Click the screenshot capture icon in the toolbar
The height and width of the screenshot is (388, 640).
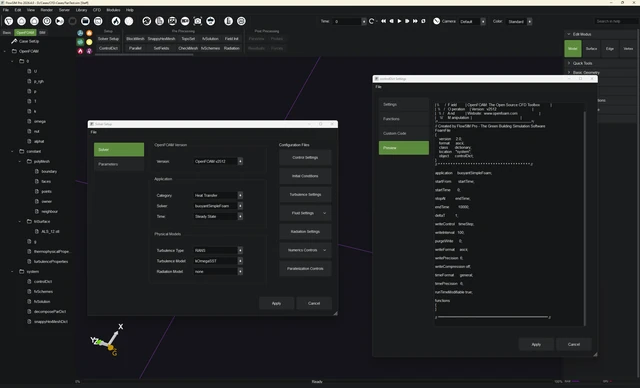coord(198,21)
